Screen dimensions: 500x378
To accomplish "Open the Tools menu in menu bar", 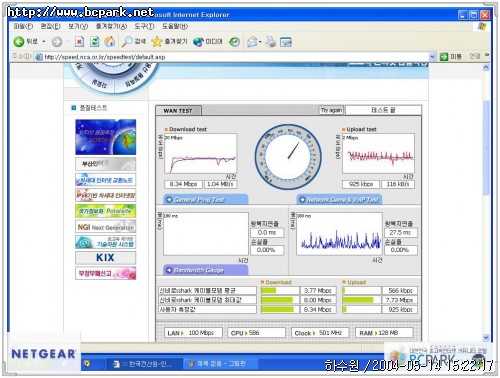I will coord(144,26).
